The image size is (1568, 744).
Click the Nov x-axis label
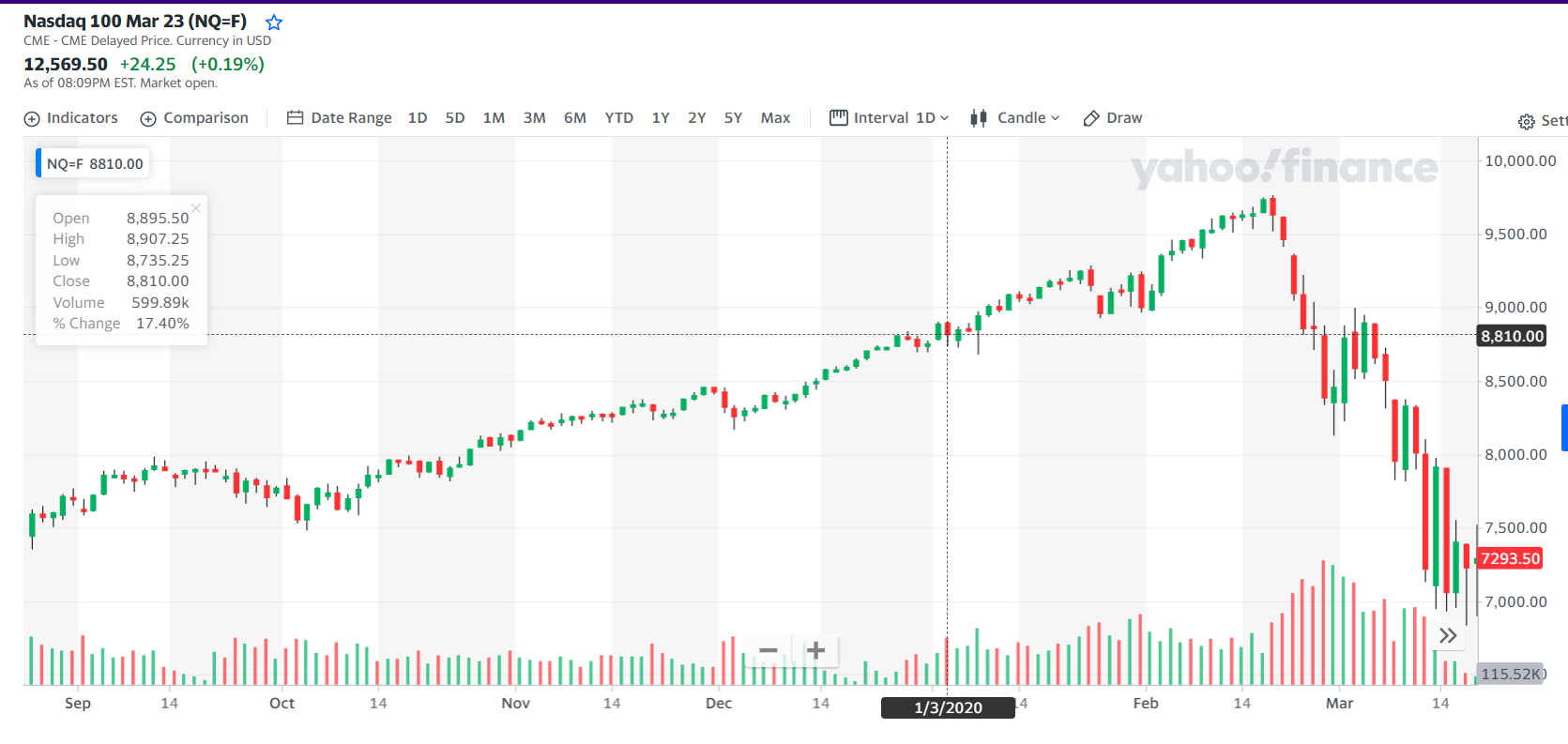tap(515, 703)
